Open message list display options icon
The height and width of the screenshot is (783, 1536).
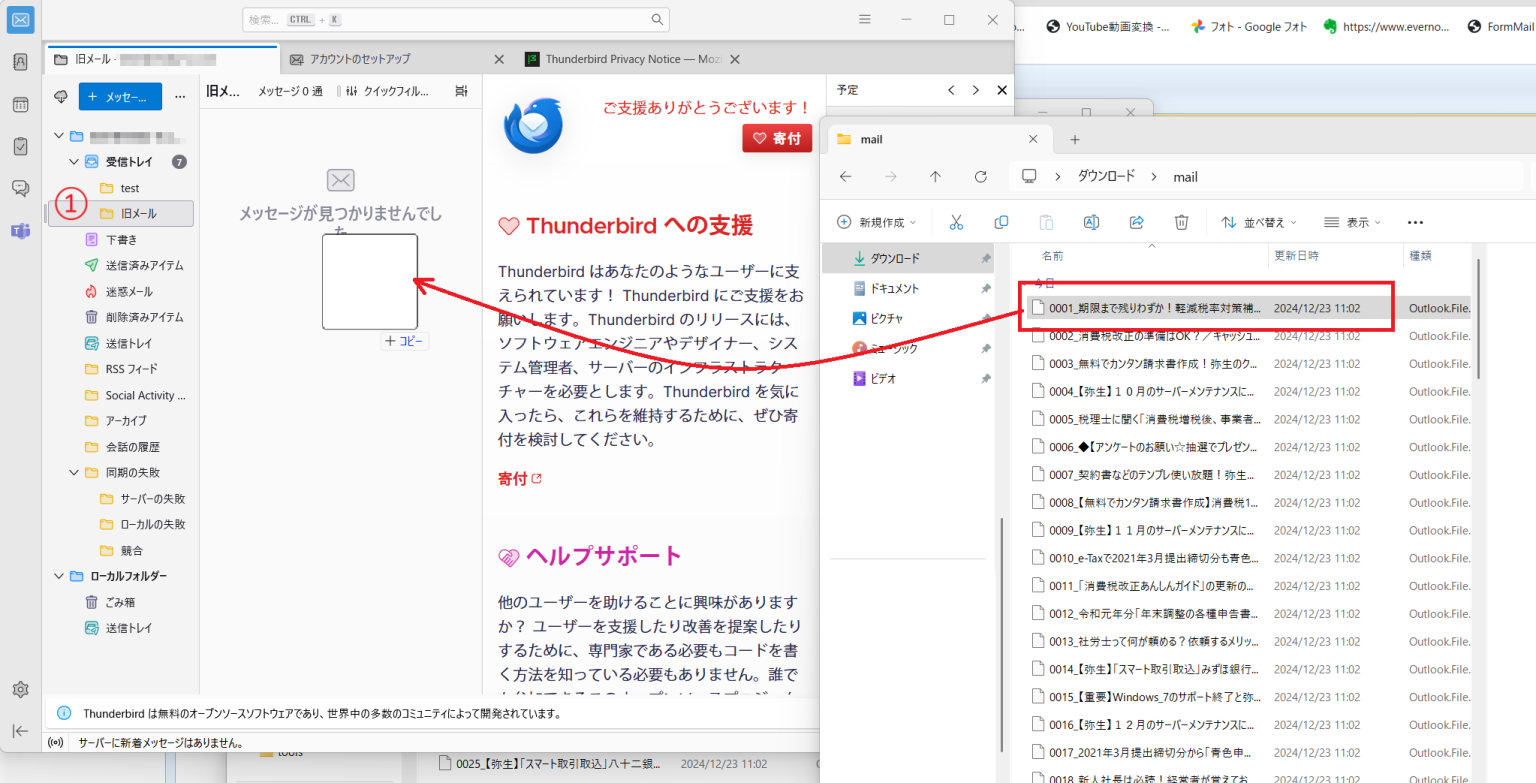tap(461, 91)
